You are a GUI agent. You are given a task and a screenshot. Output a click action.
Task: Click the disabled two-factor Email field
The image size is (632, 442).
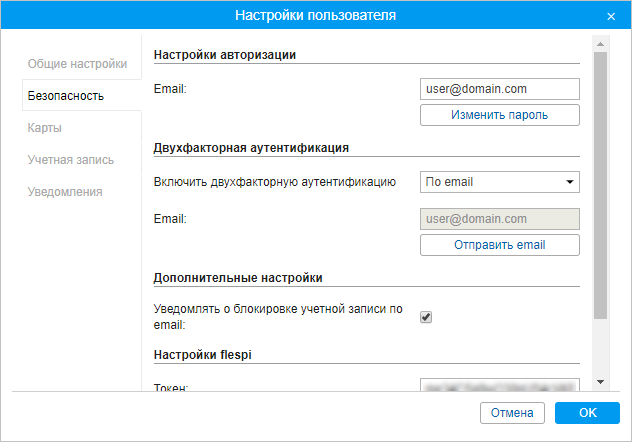click(x=499, y=218)
